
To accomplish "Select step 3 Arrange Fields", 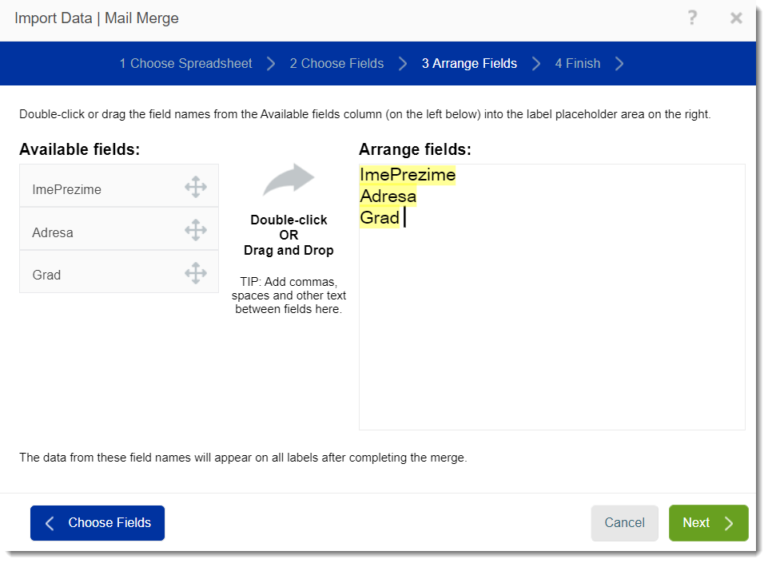I will click(469, 64).
